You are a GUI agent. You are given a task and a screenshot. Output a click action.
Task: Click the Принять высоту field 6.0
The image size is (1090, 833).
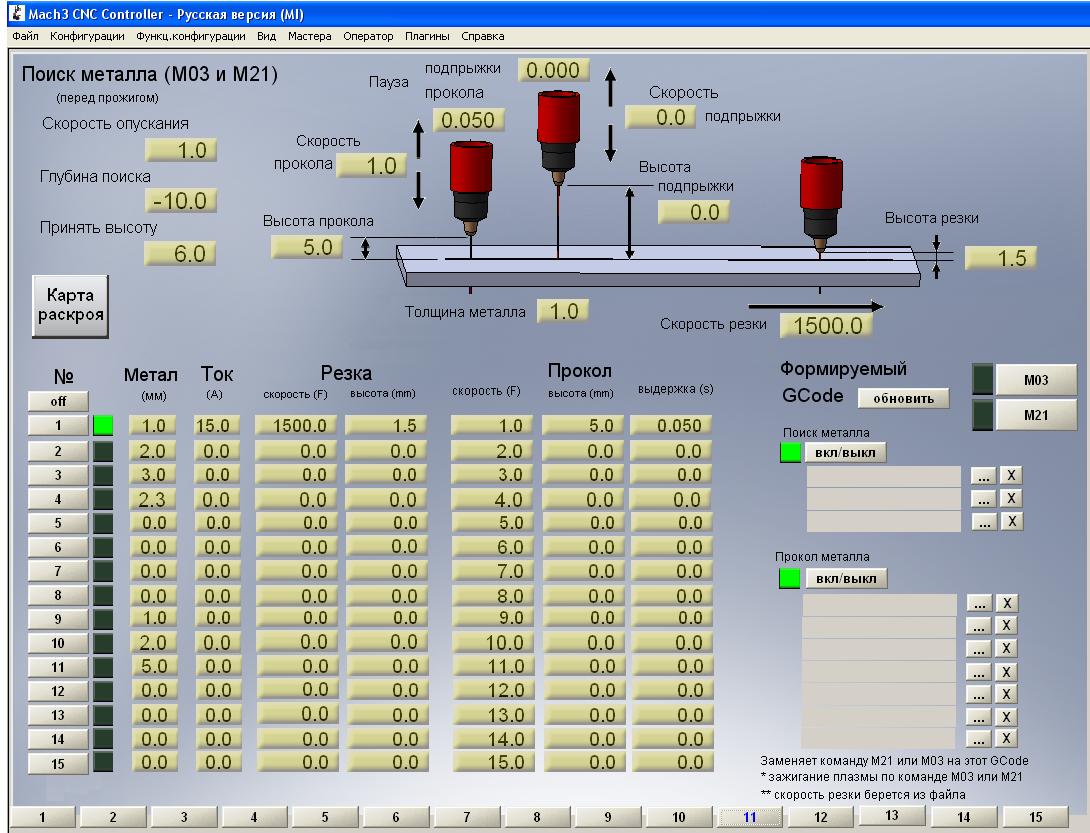(x=180, y=253)
